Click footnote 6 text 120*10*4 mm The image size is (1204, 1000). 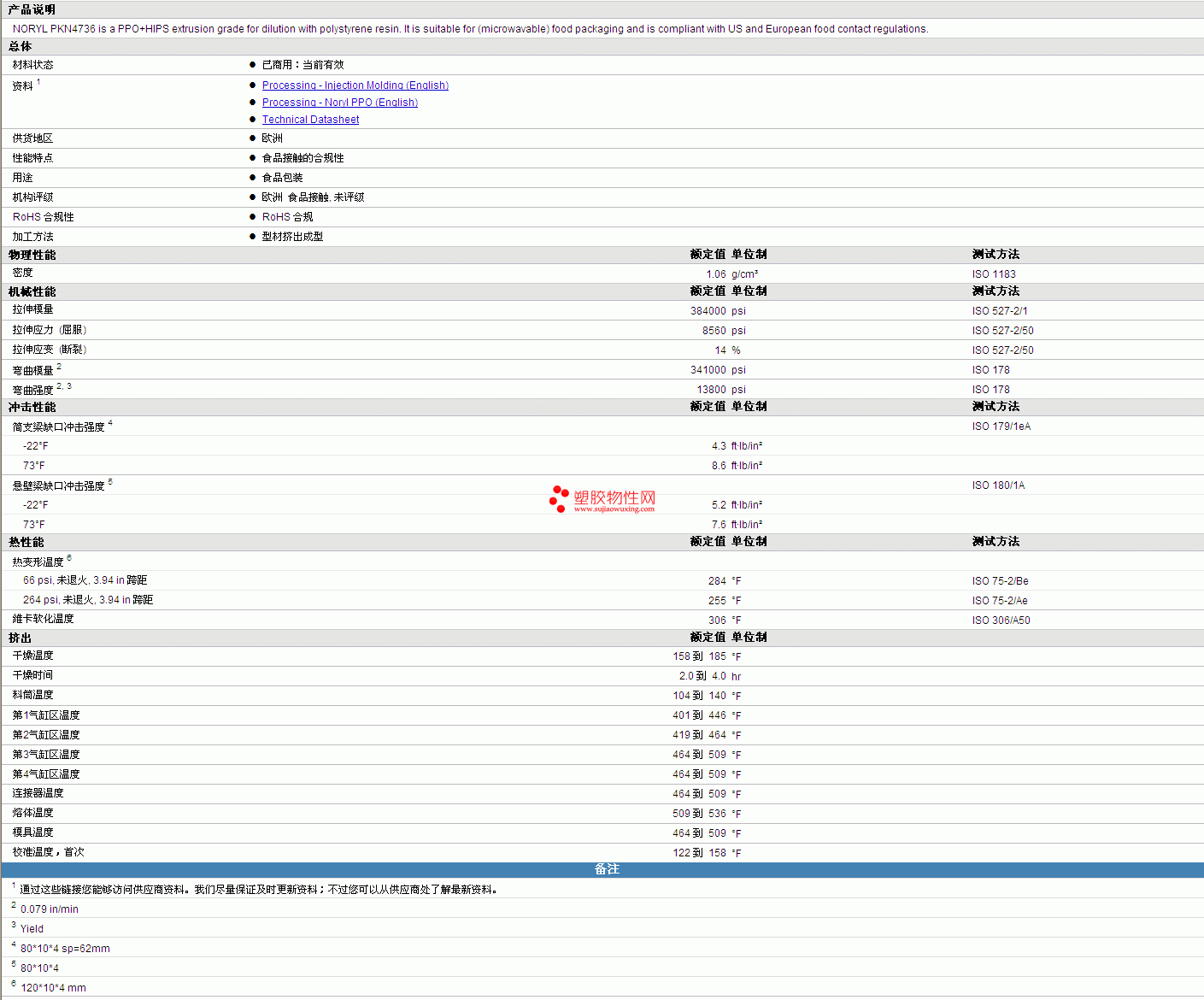(53, 988)
